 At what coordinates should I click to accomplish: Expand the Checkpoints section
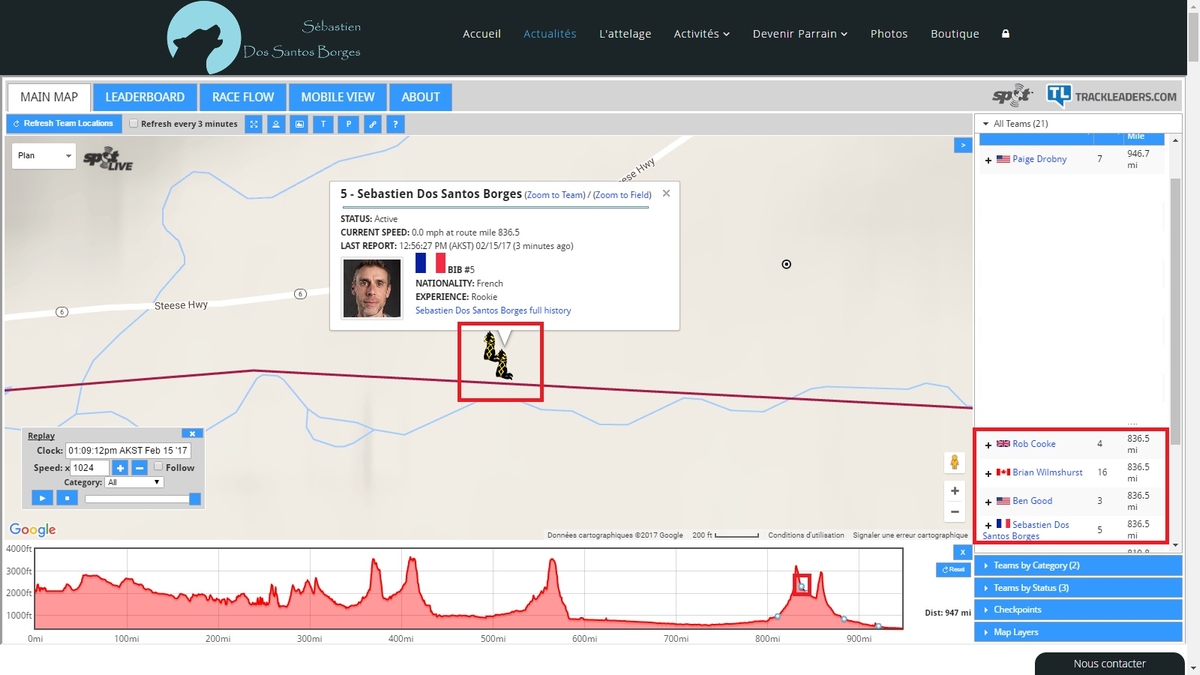[1017, 610]
